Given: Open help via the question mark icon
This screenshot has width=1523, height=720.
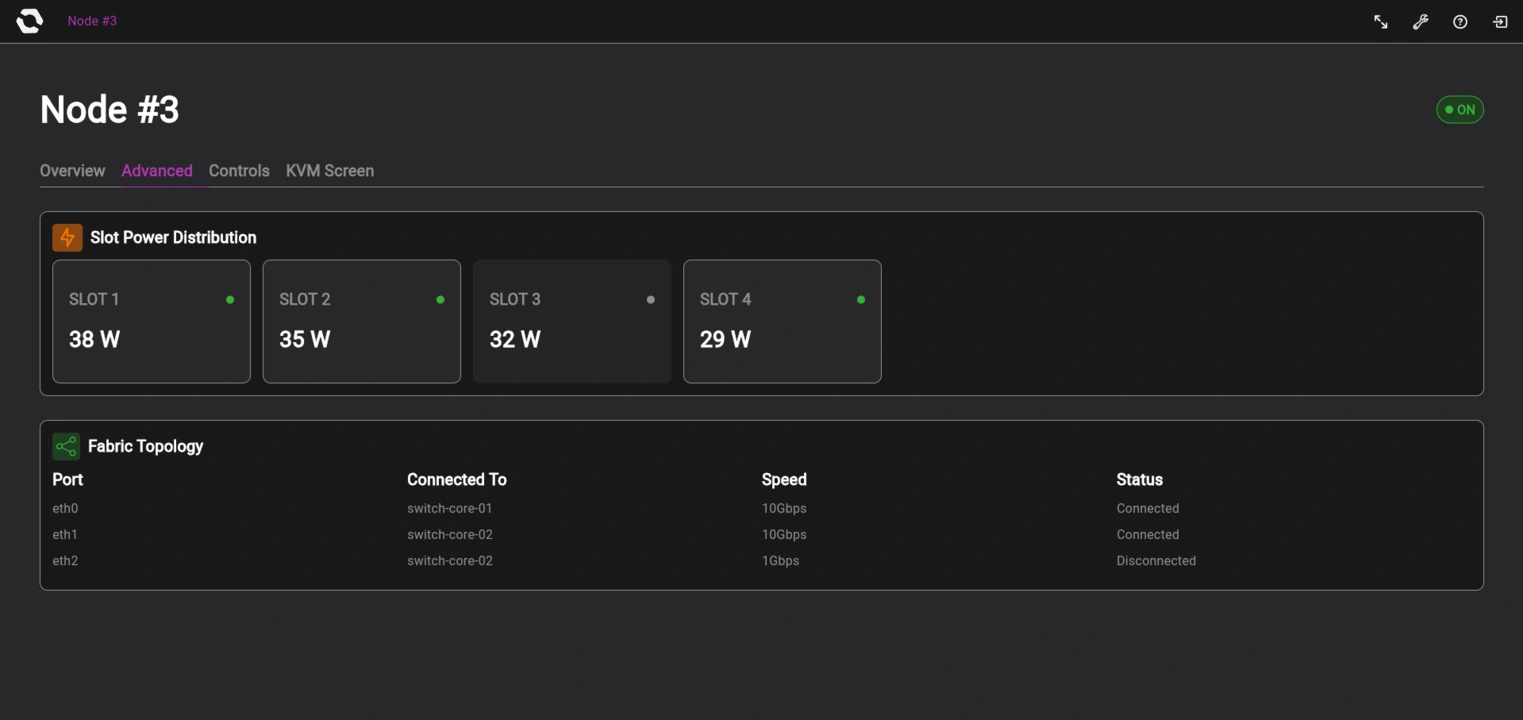Looking at the screenshot, I should point(1459,21).
